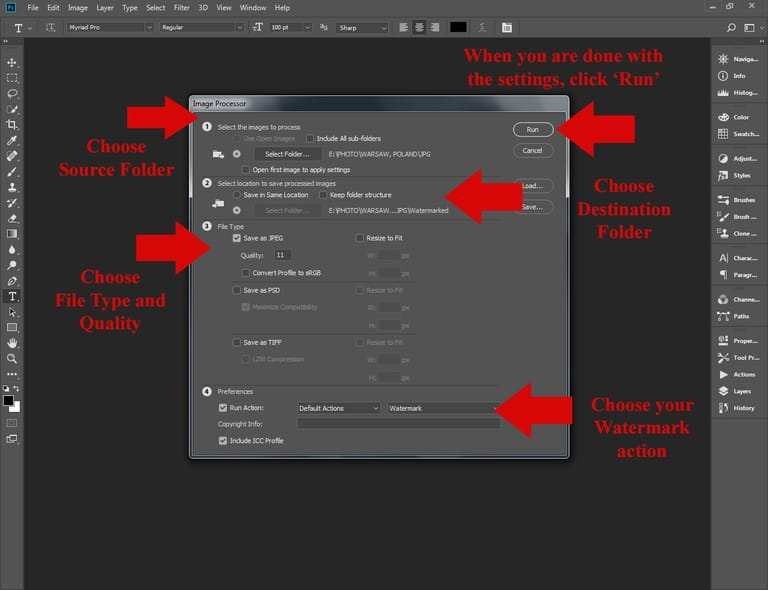Select the Rectangular Marquee tool

tap(12, 78)
